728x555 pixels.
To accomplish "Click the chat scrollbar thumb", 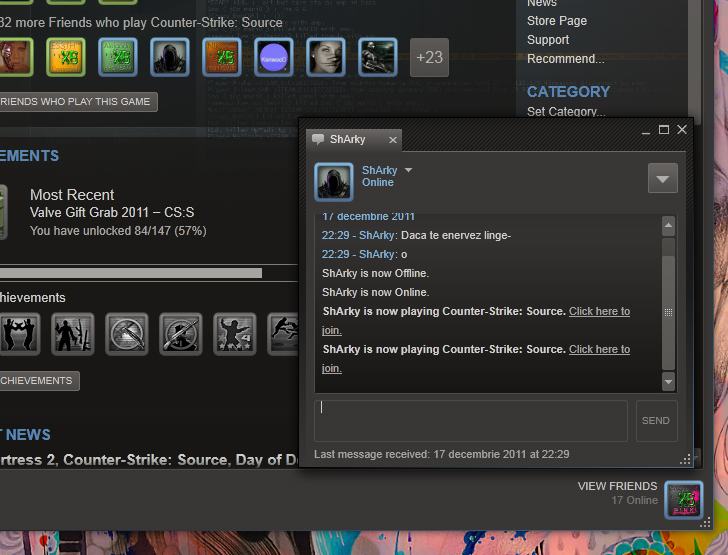I will pos(669,312).
